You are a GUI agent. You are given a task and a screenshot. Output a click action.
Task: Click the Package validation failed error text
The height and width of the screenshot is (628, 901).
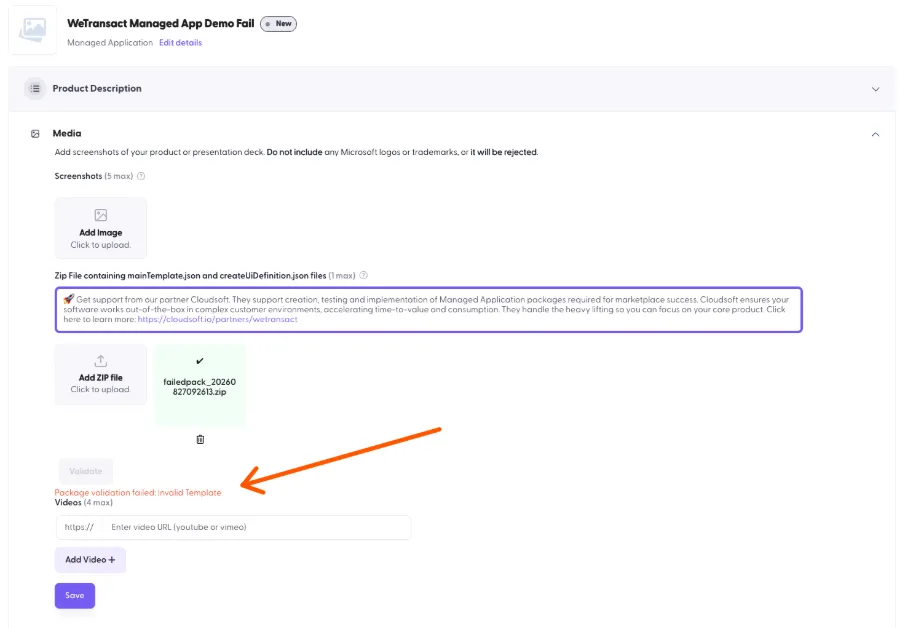coord(138,492)
